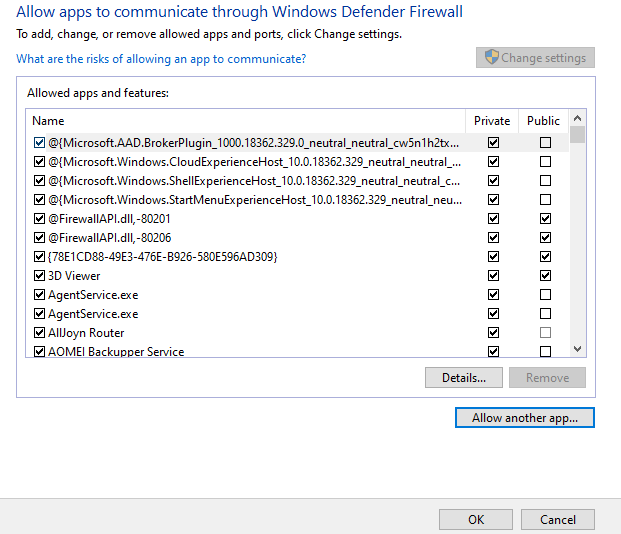Image resolution: width=621 pixels, height=534 pixels.
Task: Open risks of allowing an app link
Action: (x=161, y=59)
